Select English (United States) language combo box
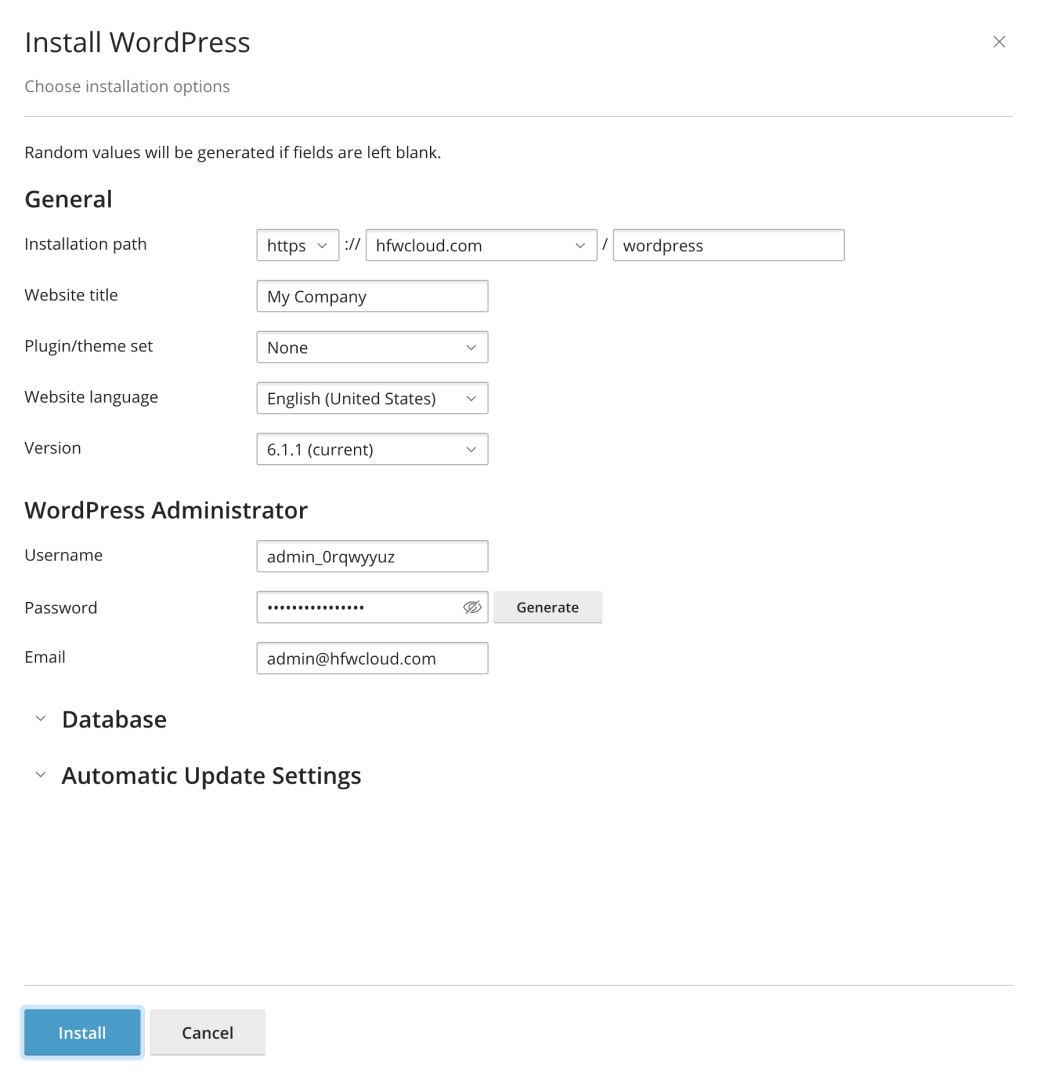This screenshot has width=1040, height=1088. coord(372,398)
